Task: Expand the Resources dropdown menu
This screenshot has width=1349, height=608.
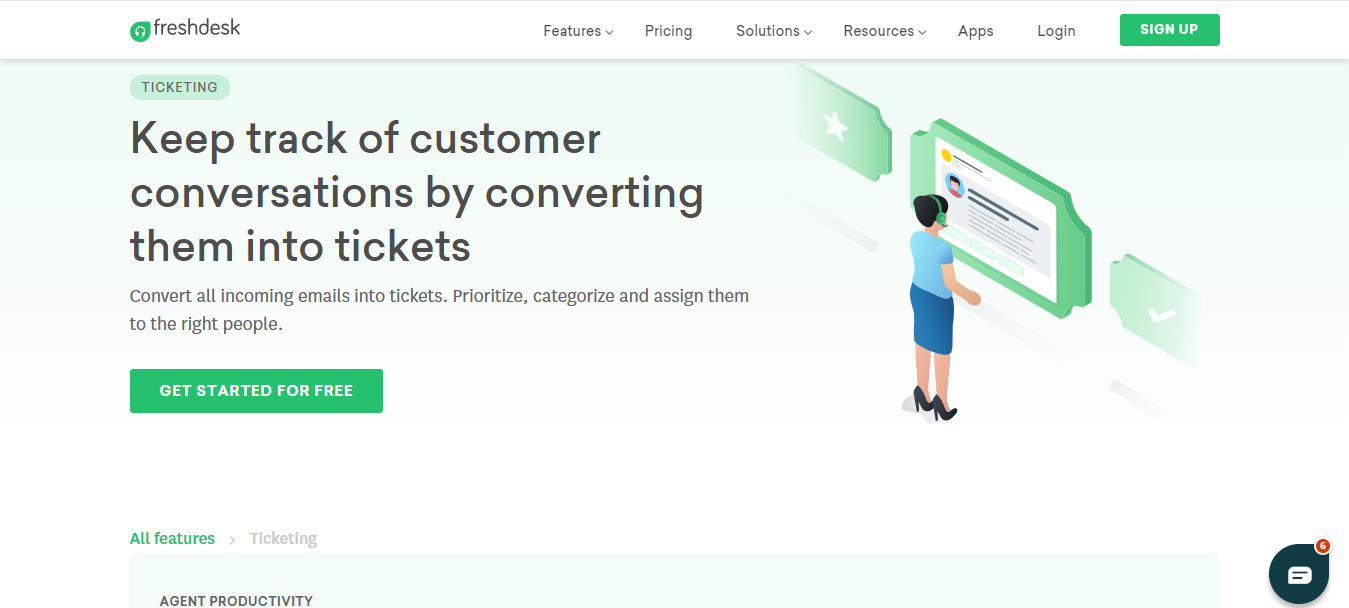Action: [x=878, y=31]
